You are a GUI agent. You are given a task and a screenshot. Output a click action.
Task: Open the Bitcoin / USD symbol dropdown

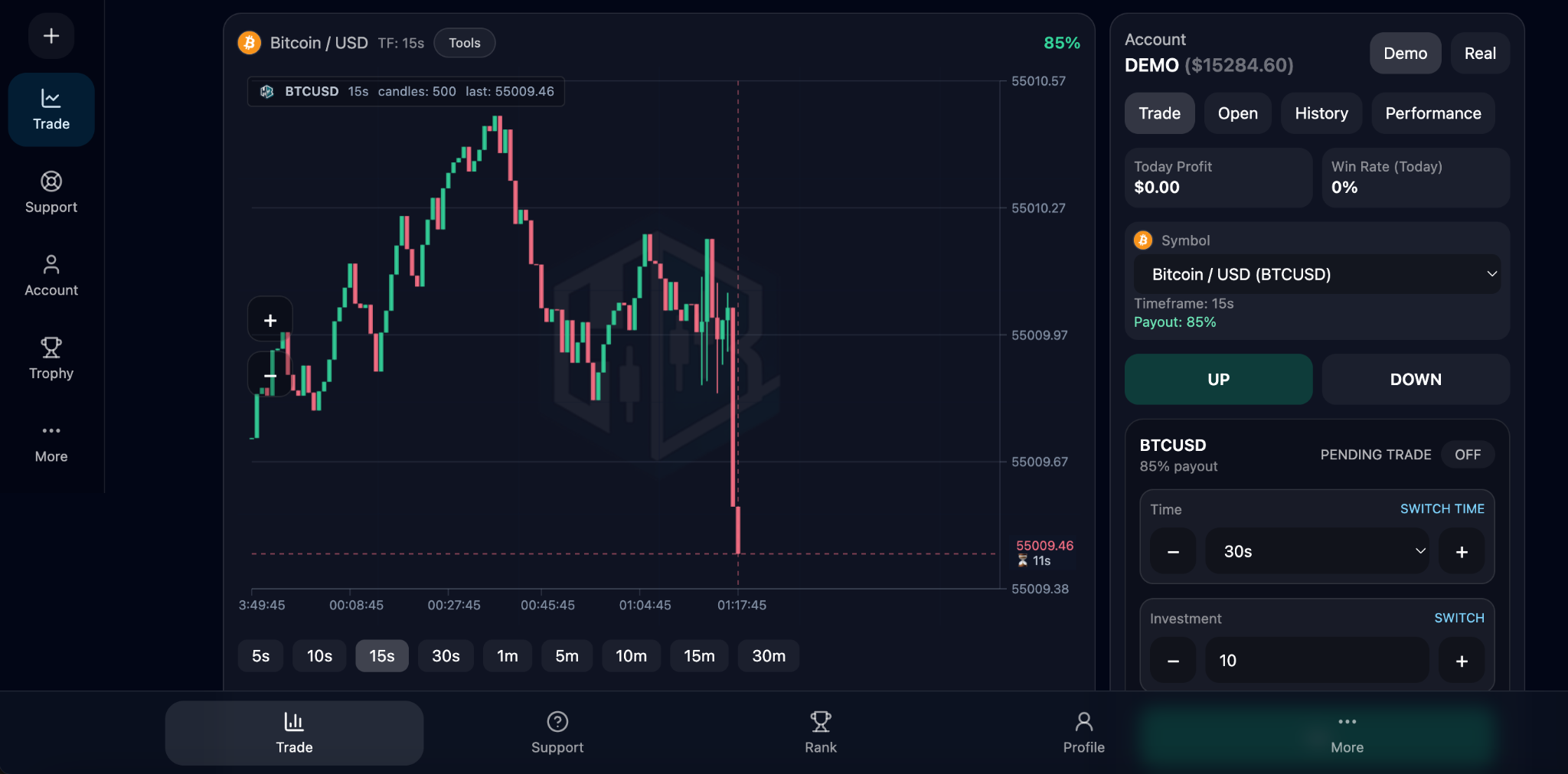[x=1316, y=273]
